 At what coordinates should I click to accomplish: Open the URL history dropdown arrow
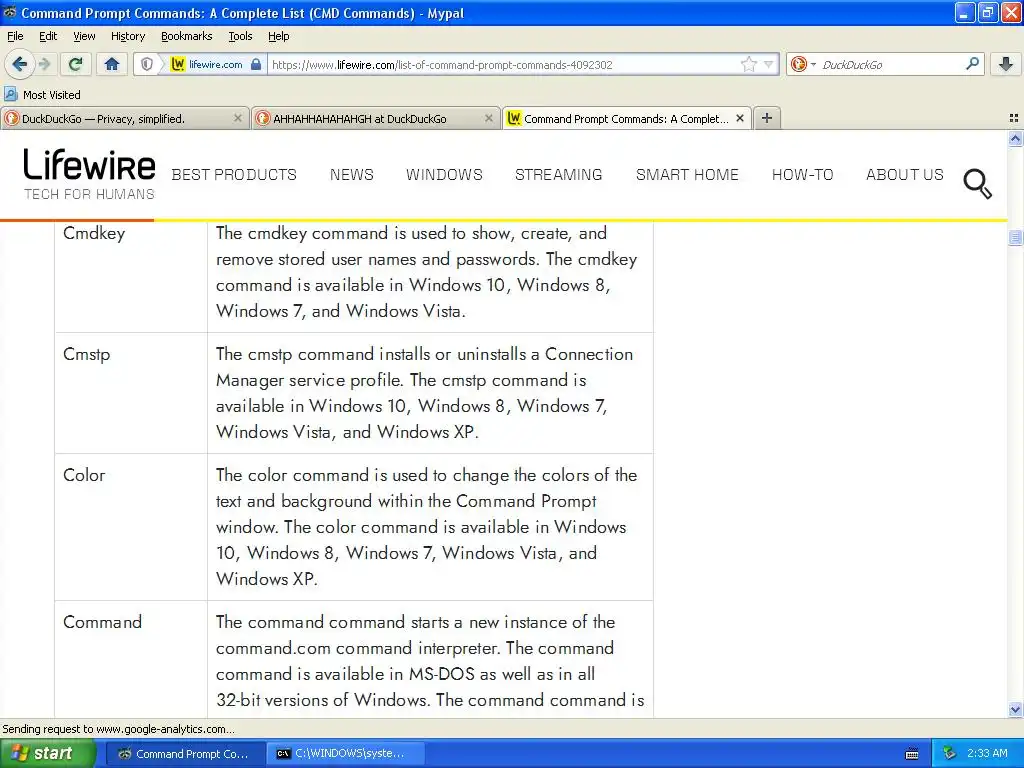(x=769, y=64)
